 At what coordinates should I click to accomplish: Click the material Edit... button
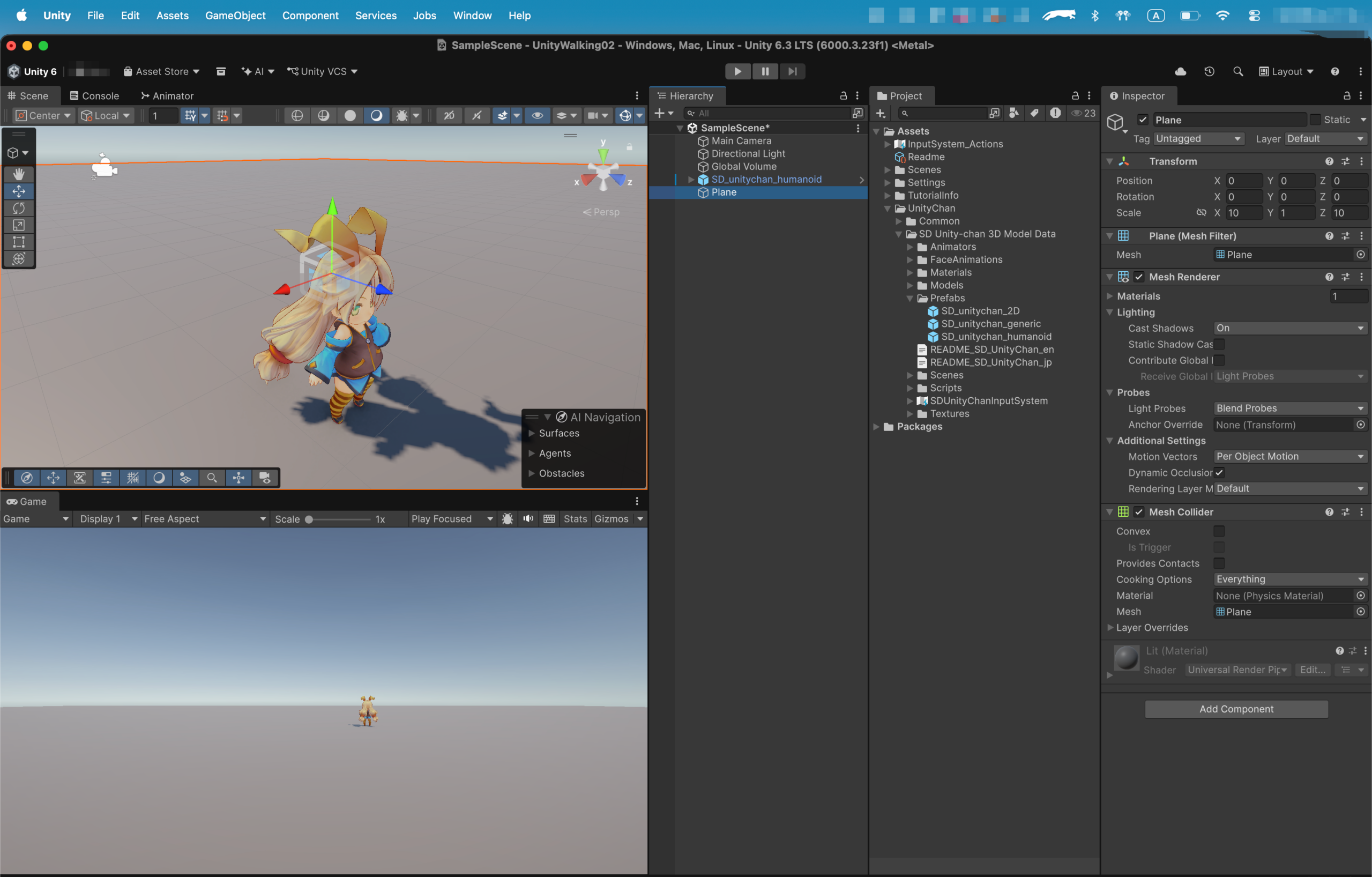(x=1312, y=670)
